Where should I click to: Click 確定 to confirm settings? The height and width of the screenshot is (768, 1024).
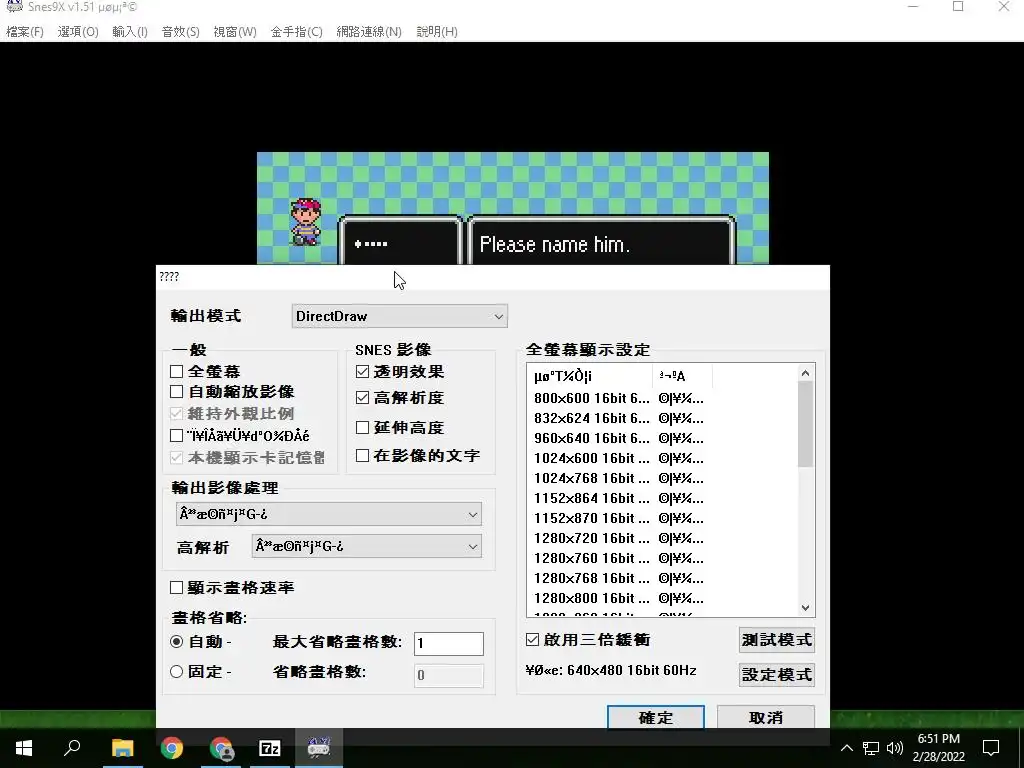point(656,717)
